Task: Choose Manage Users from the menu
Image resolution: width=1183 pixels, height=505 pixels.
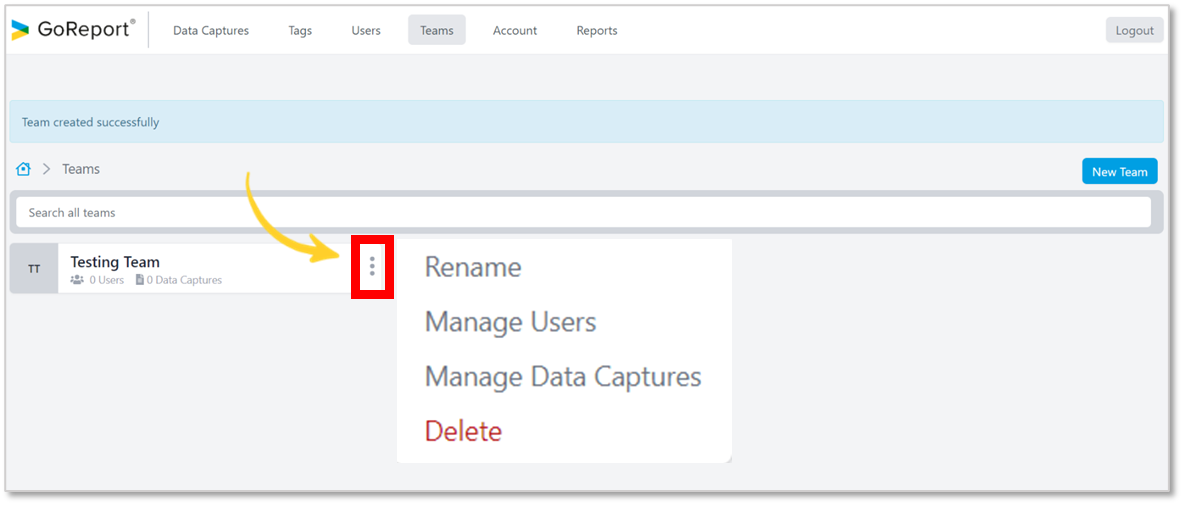Action: (510, 322)
